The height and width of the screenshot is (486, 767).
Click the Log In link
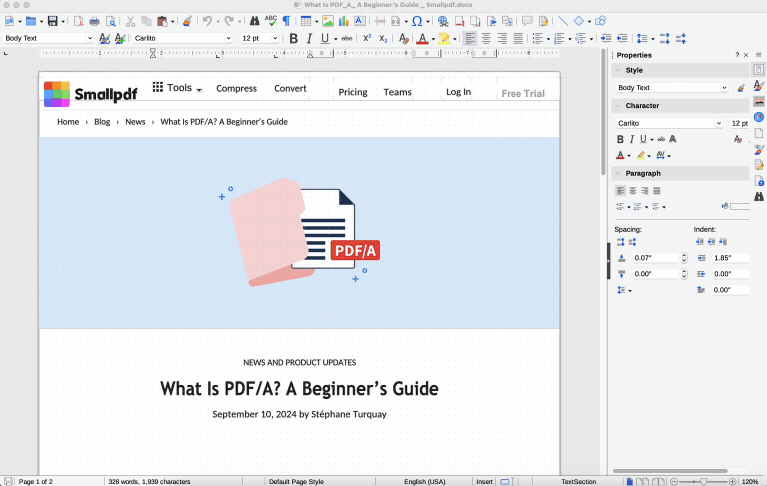click(x=458, y=92)
